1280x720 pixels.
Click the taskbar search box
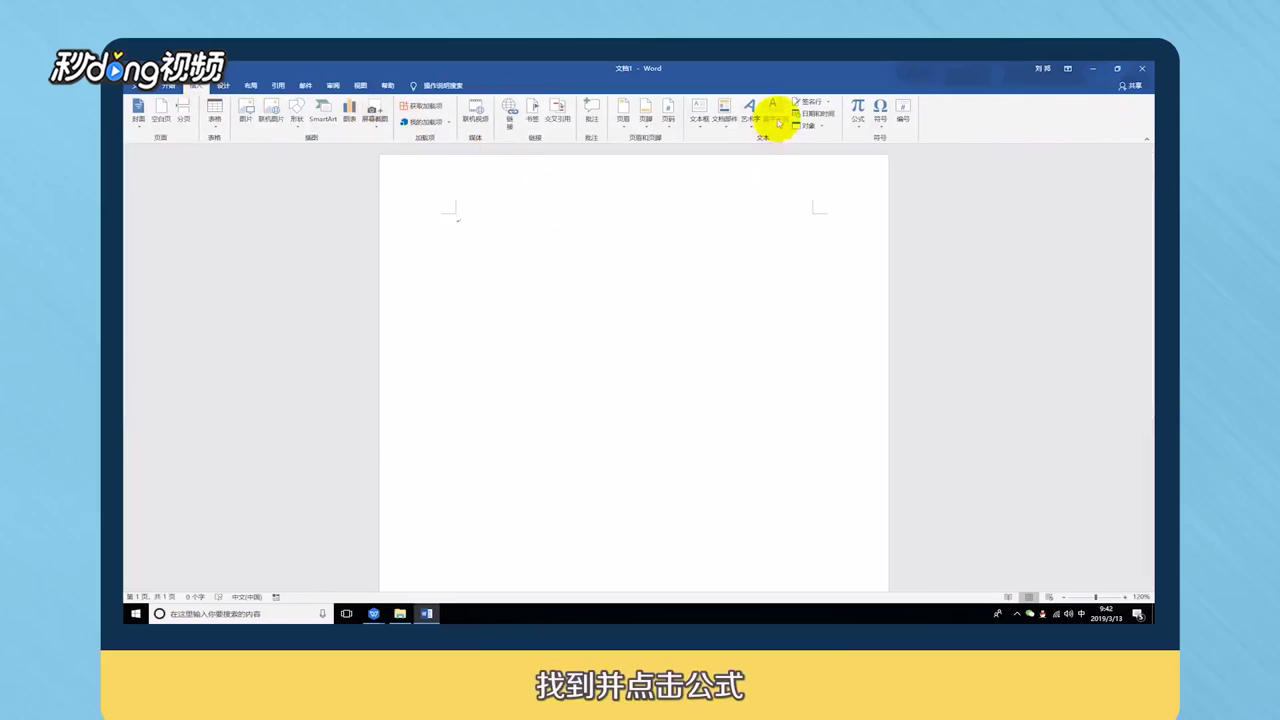point(240,614)
